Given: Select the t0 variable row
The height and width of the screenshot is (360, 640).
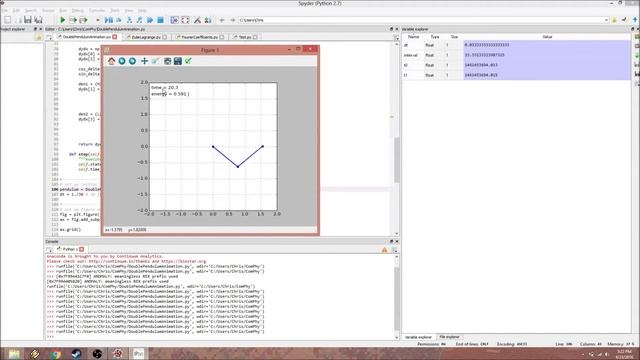Looking at the screenshot, I should 516,65.
